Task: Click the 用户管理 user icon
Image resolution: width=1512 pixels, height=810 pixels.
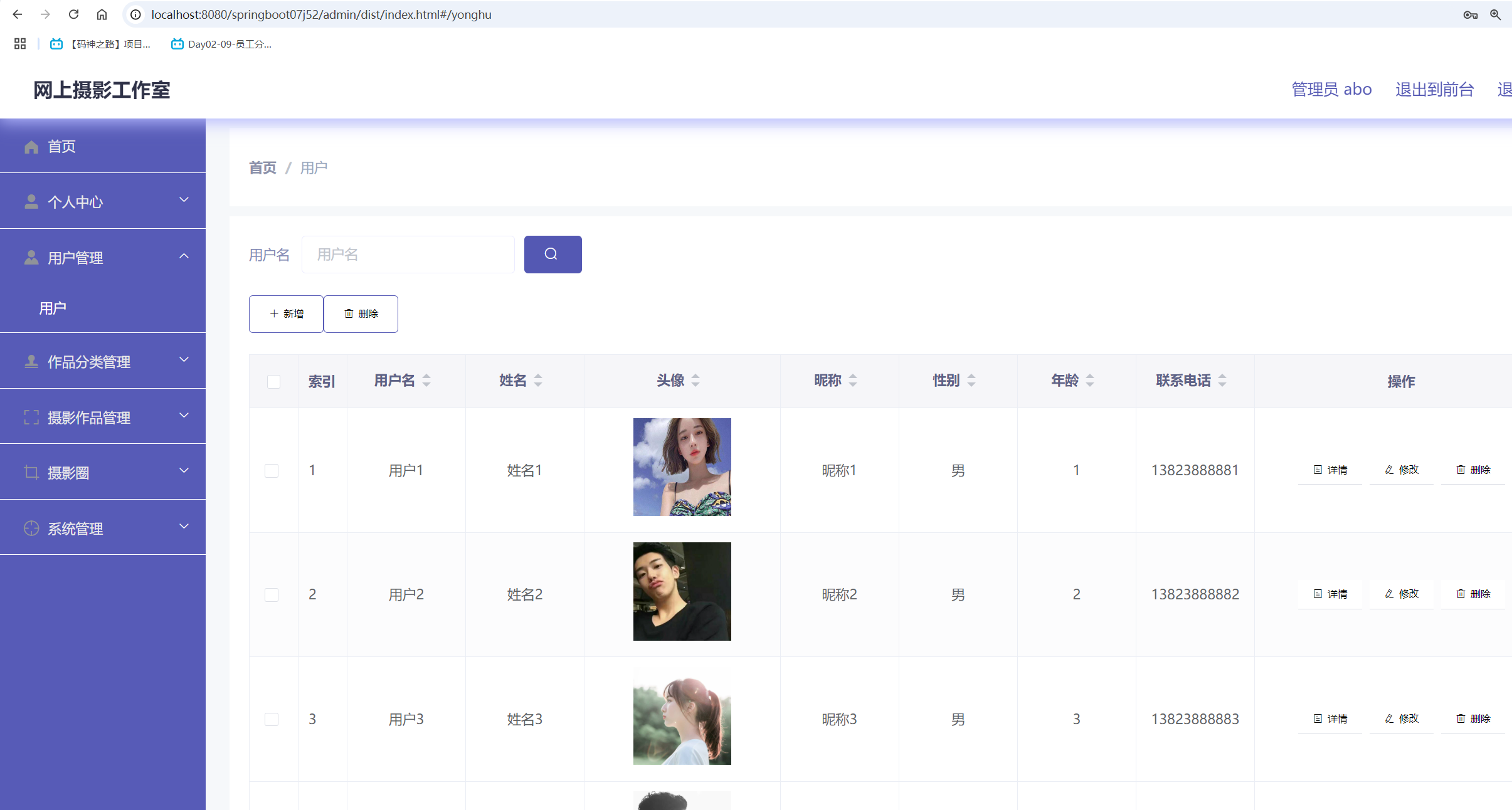Action: click(x=31, y=256)
